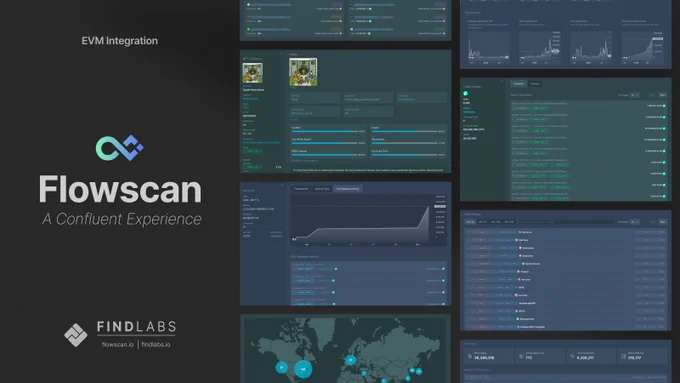The height and width of the screenshot is (383, 680).
Task: Open the small NFT thumbnail in sidebar
Action: (252, 73)
